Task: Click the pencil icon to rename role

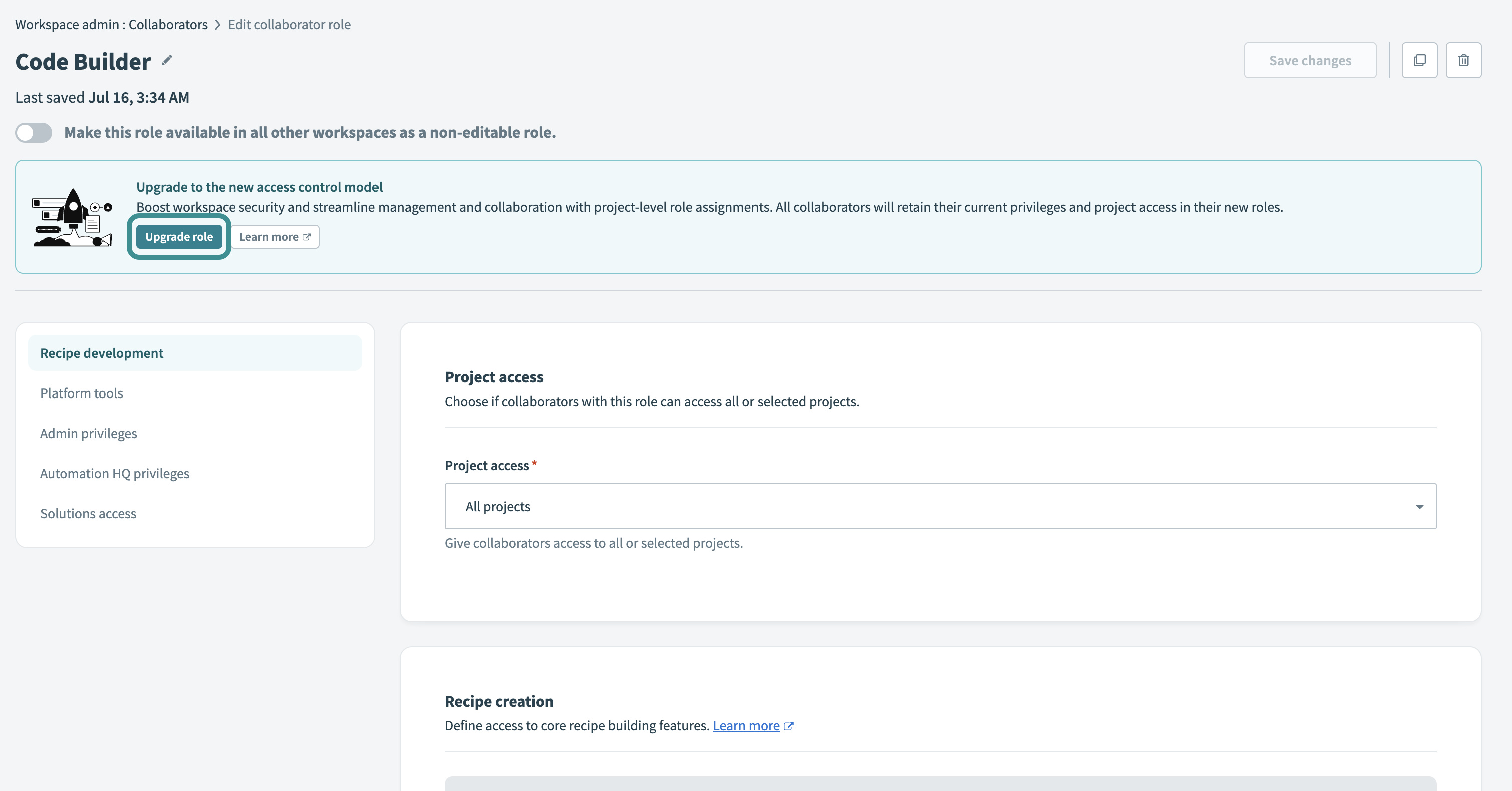Action: point(167,61)
